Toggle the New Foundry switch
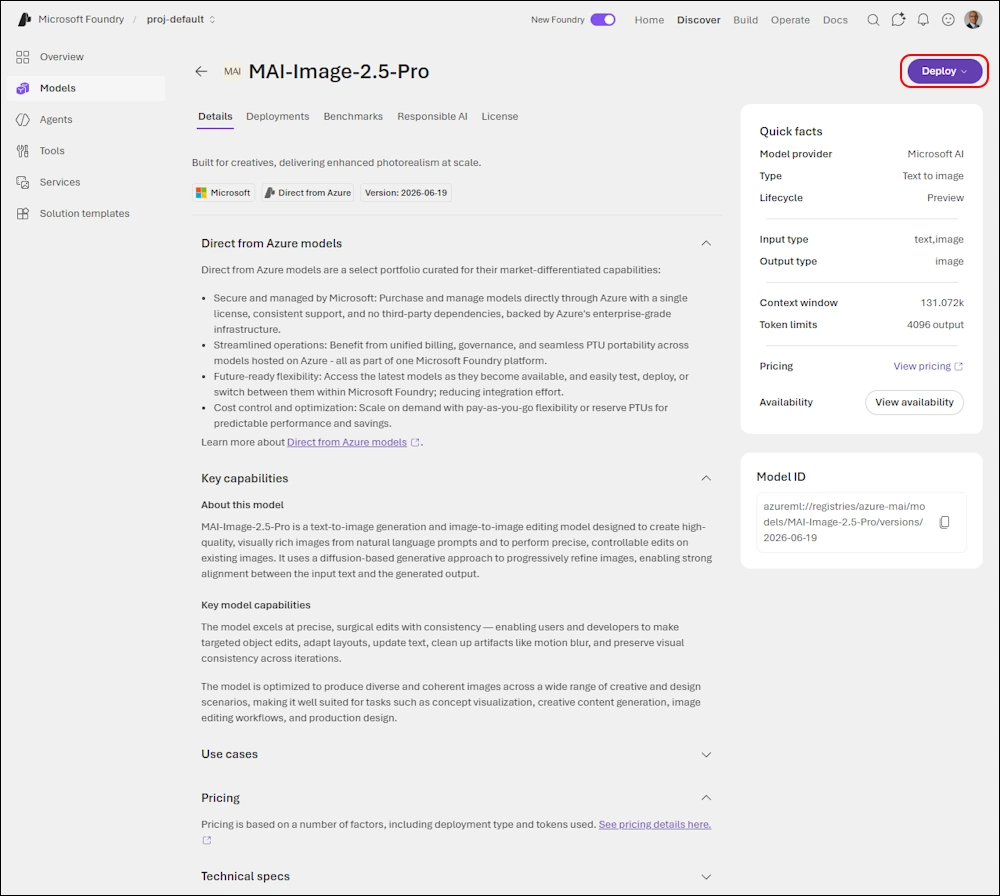 (603, 20)
